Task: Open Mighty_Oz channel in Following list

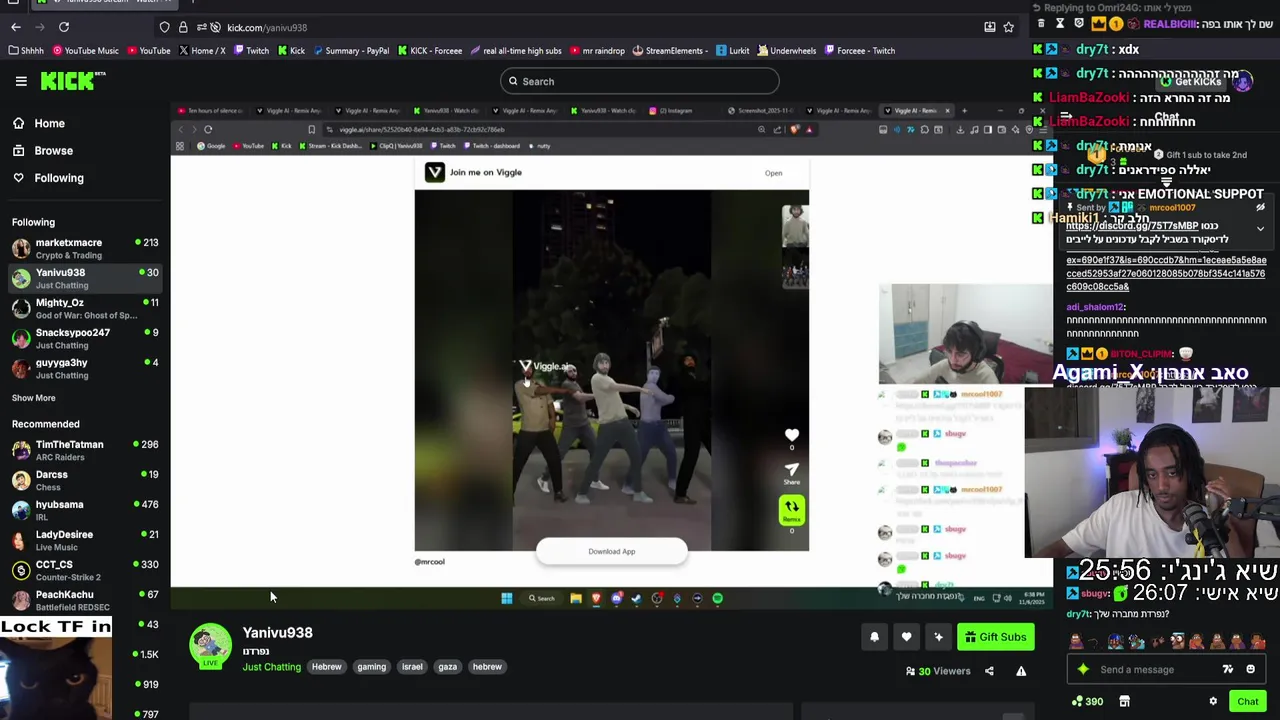Action: click(x=85, y=308)
